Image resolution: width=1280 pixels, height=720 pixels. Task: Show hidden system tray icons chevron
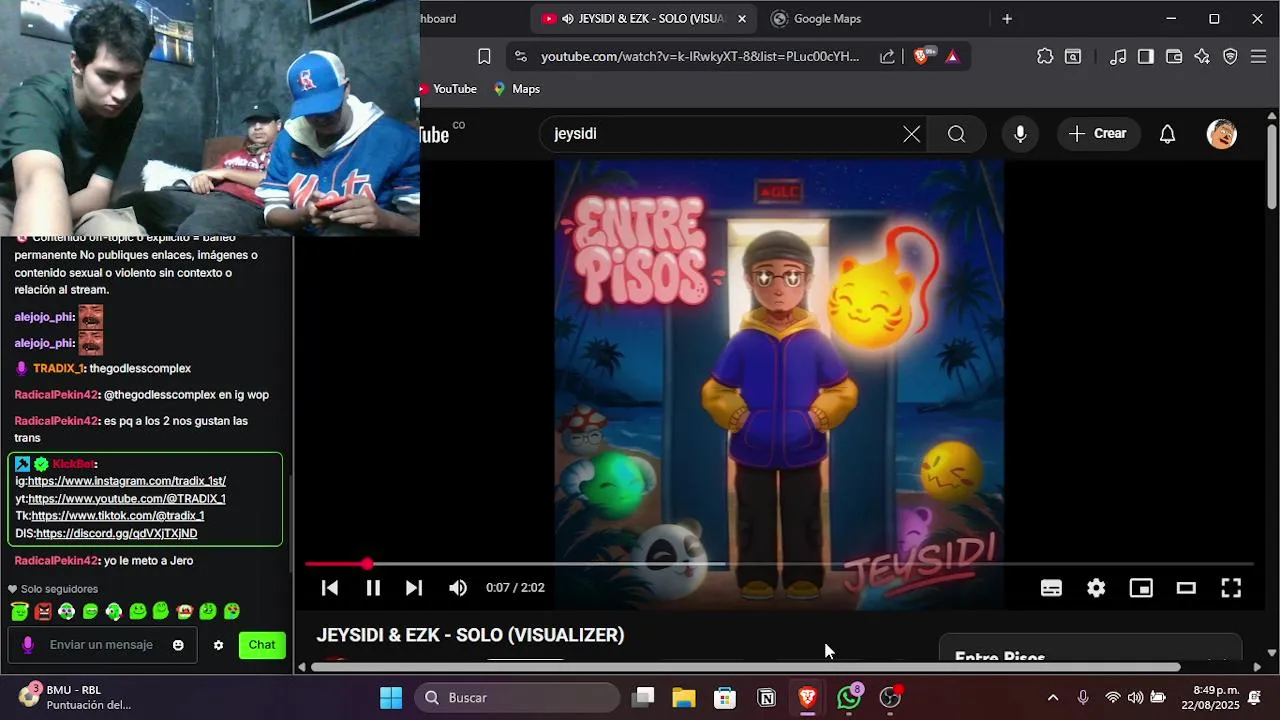[x=1052, y=698]
